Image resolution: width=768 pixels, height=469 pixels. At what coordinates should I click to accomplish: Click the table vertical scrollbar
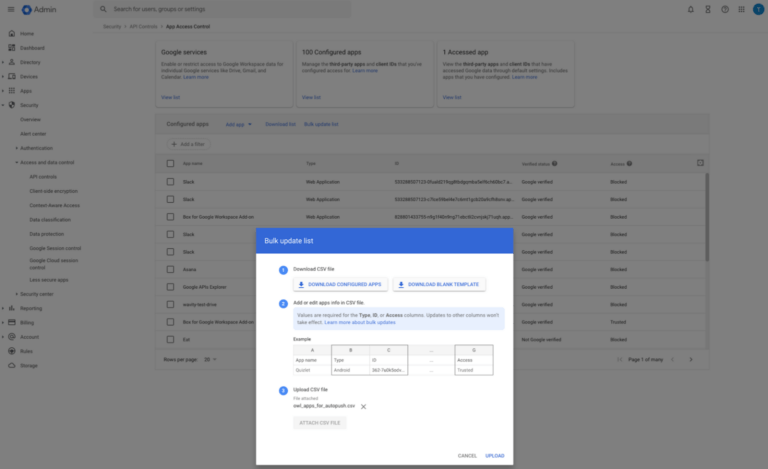pos(707,218)
